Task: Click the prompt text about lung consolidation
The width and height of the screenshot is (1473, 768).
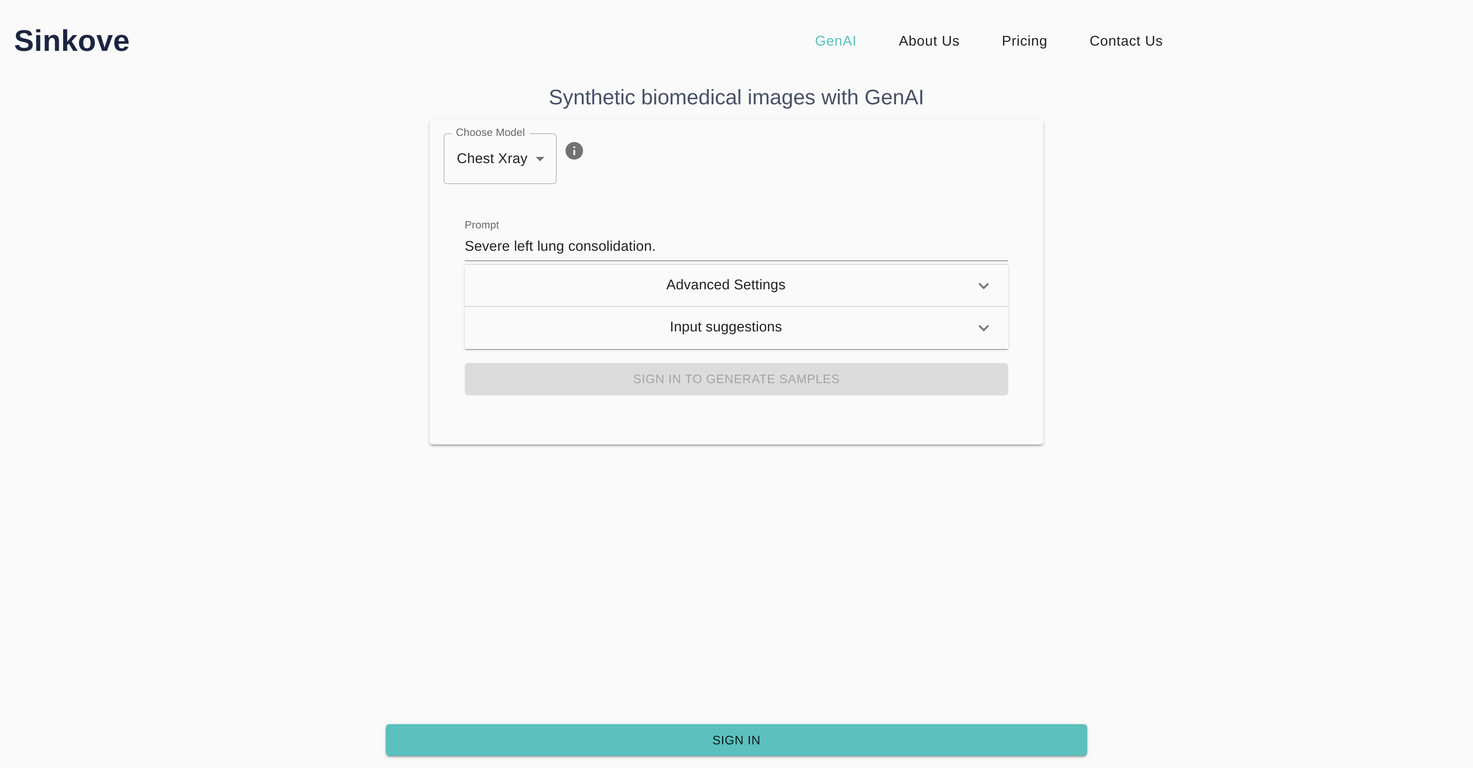Action: [560, 246]
